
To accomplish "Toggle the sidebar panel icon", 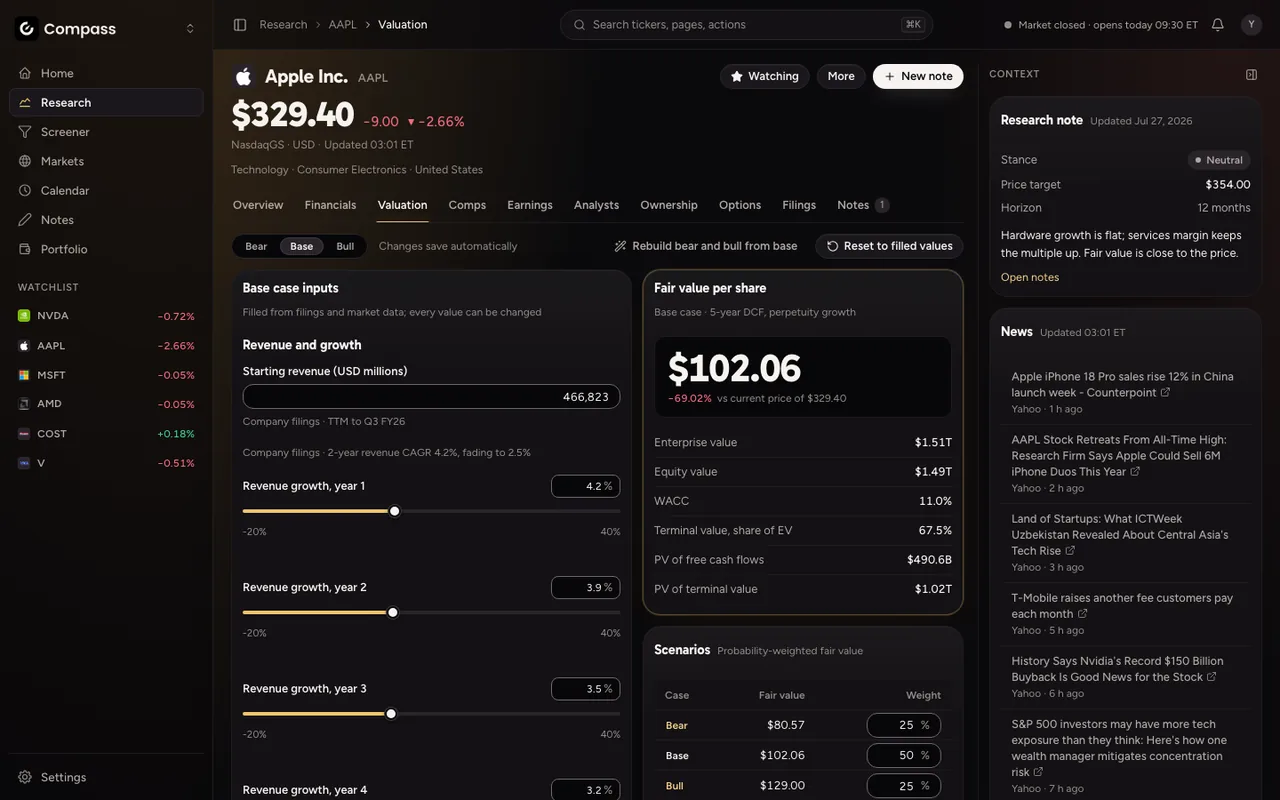I will (x=240, y=24).
